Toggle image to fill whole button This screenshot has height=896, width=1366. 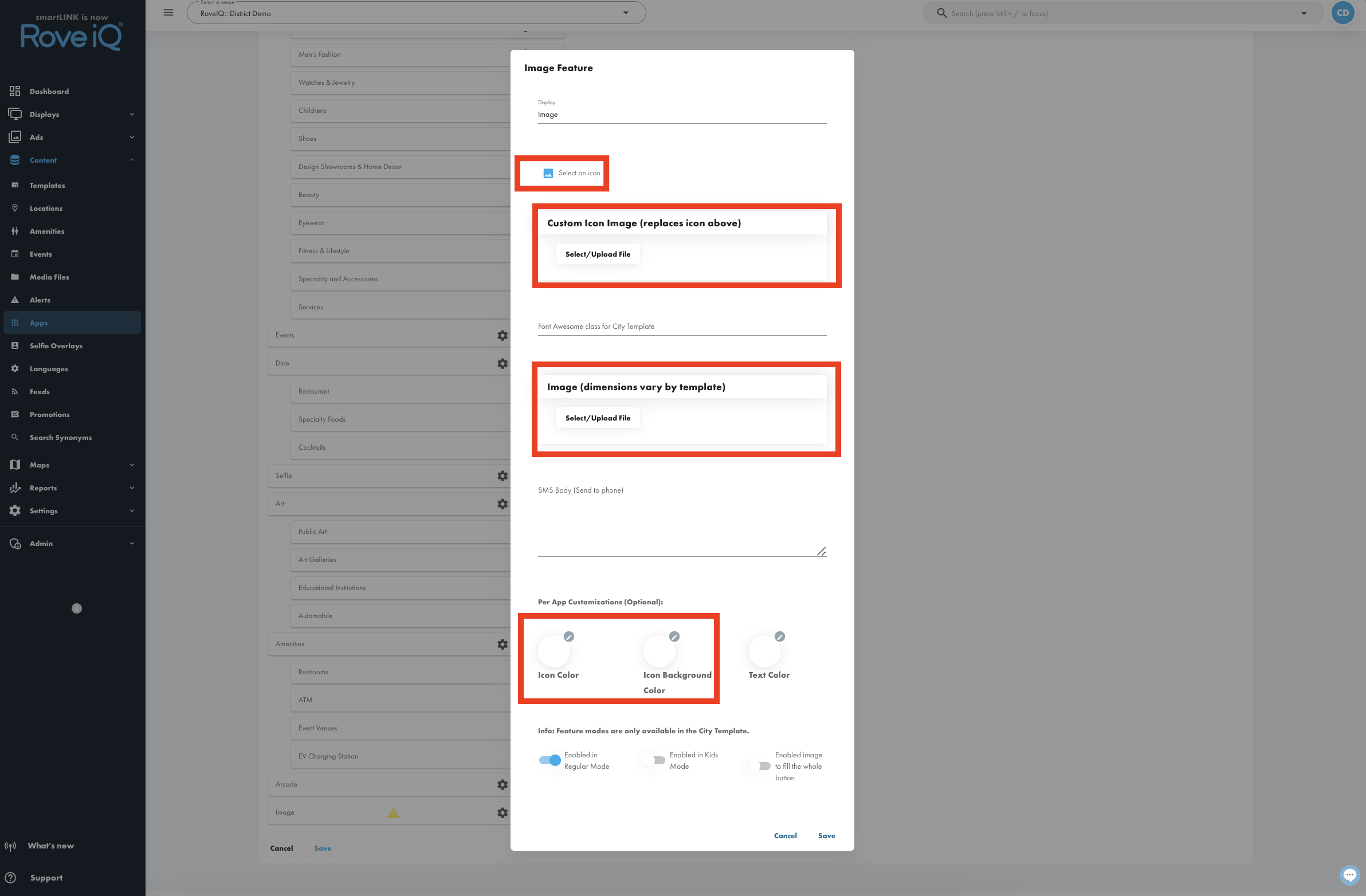coord(760,767)
